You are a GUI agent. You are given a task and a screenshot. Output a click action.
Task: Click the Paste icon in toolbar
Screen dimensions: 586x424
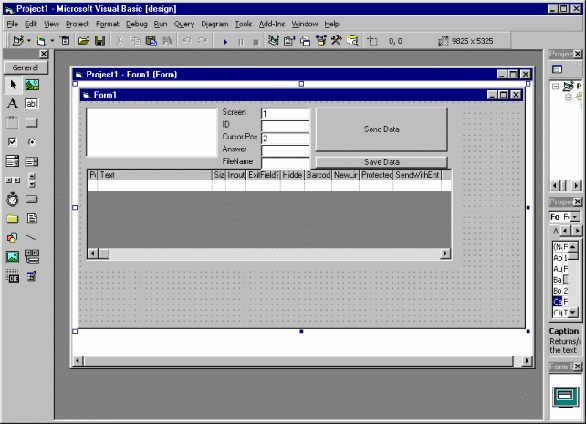[x=151, y=40]
